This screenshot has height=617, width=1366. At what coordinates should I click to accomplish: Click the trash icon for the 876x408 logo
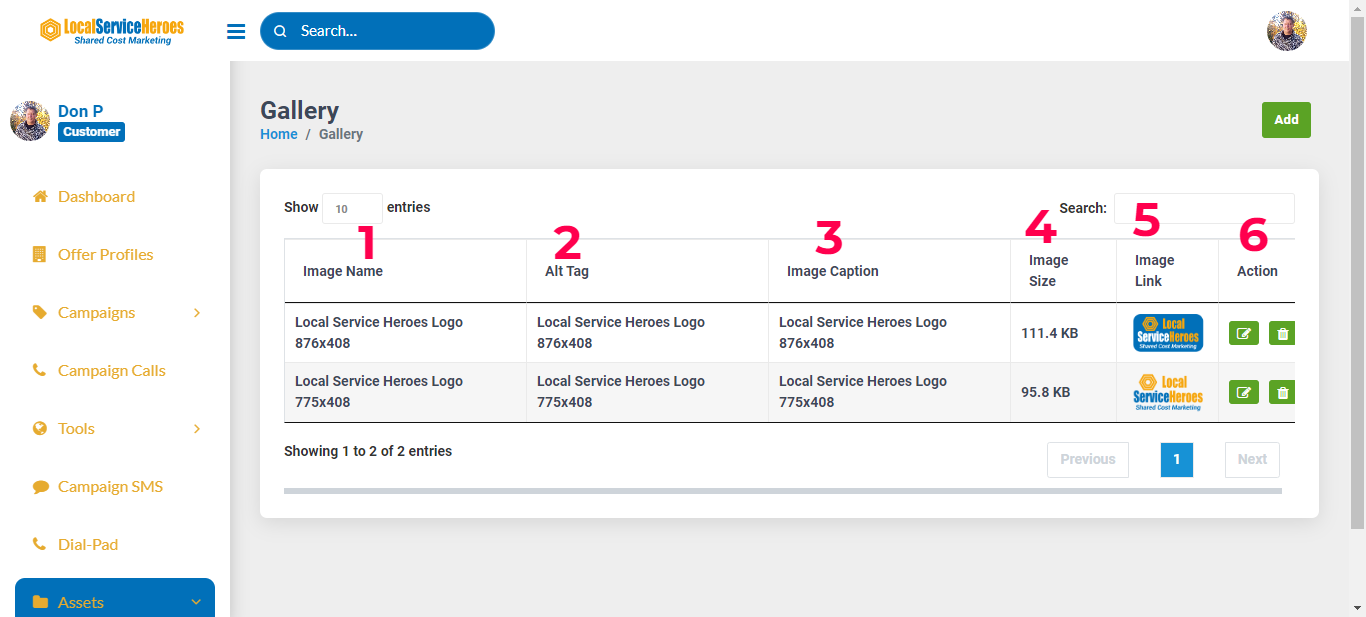click(1283, 333)
